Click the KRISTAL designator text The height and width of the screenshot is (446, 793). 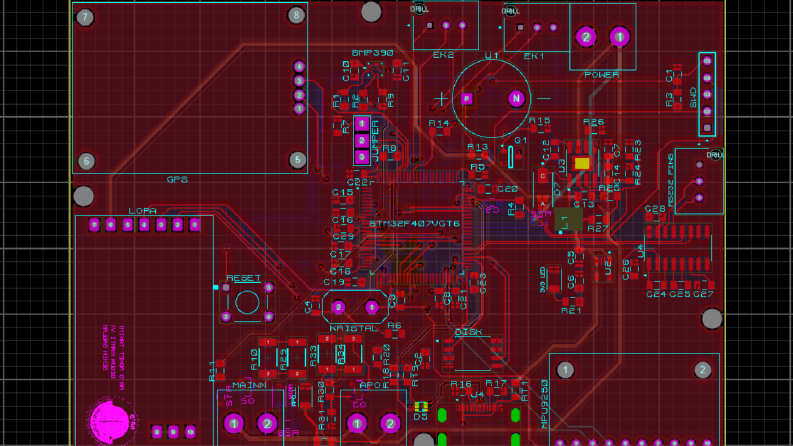point(354,328)
